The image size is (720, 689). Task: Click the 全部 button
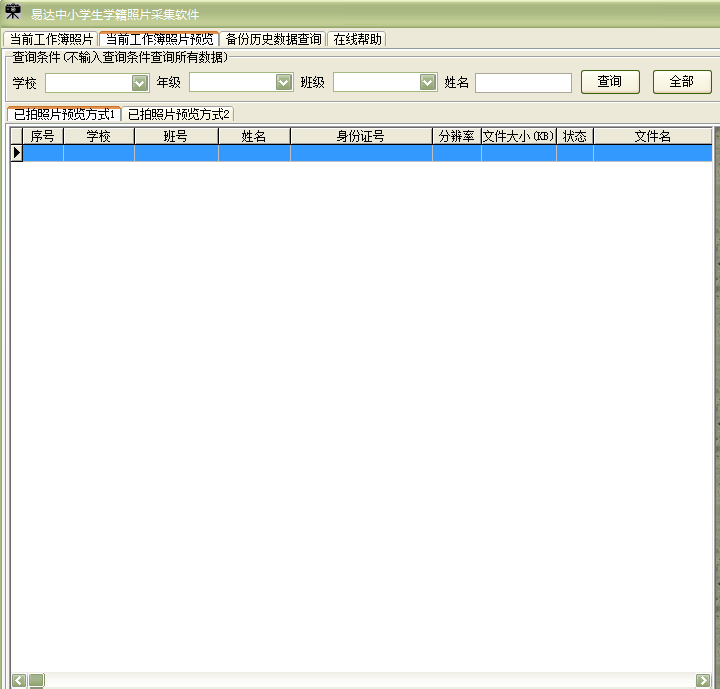[x=682, y=82]
